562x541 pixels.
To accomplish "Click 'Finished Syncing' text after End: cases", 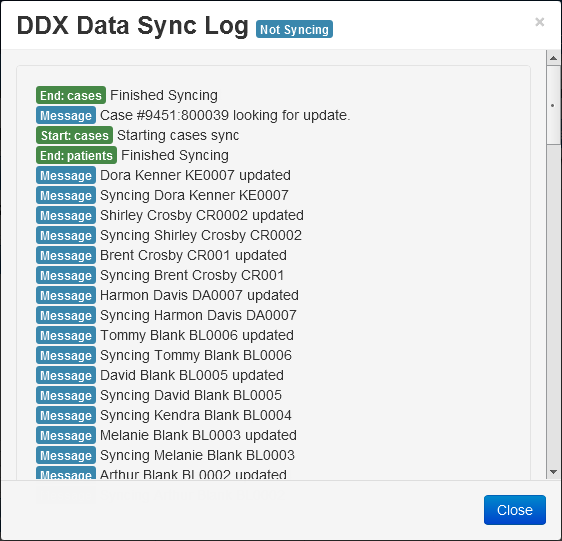I will click(164, 95).
